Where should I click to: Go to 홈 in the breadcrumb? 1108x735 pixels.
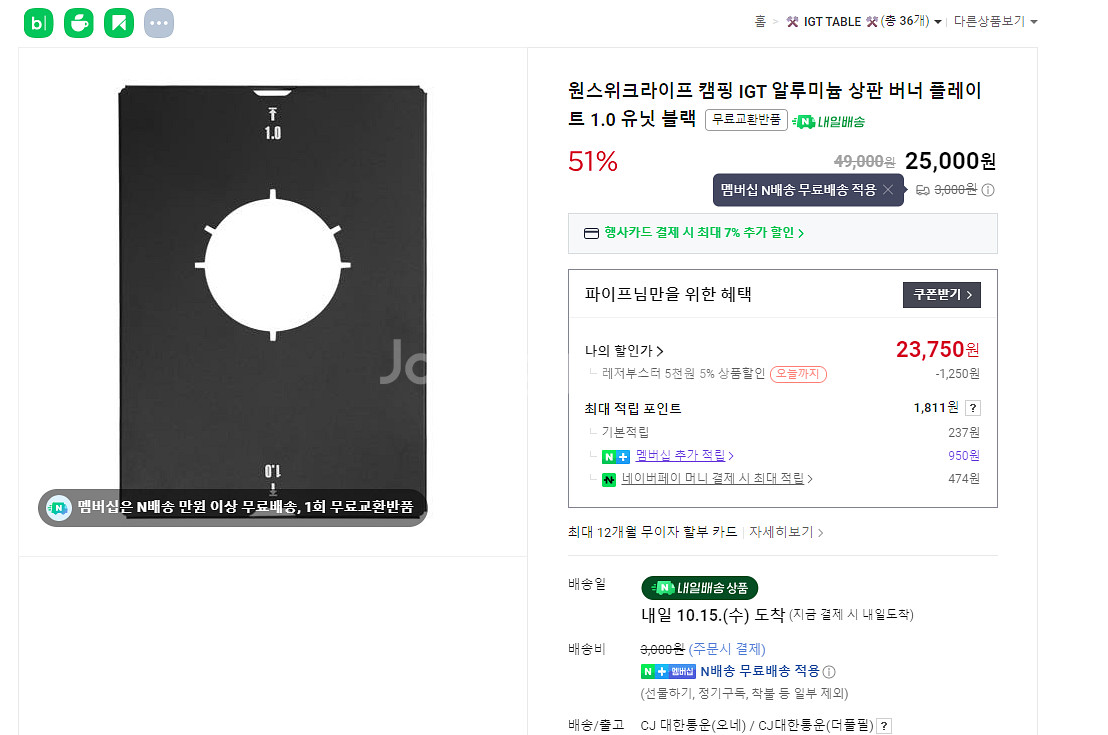point(760,22)
